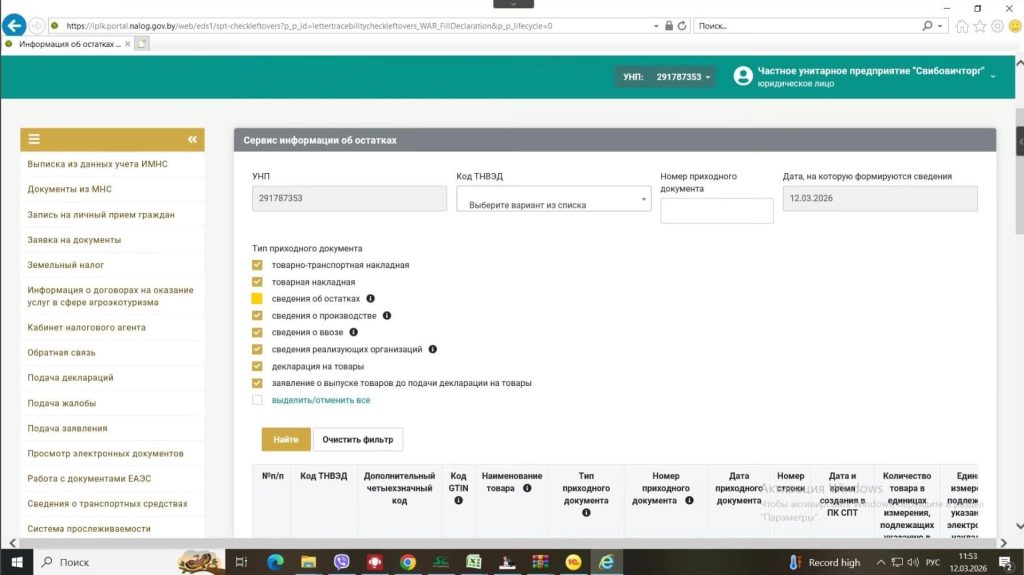Open Система прослеживаемости sidebar item
Image resolution: width=1024 pixels, height=575 pixels.
[x=89, y=529]
